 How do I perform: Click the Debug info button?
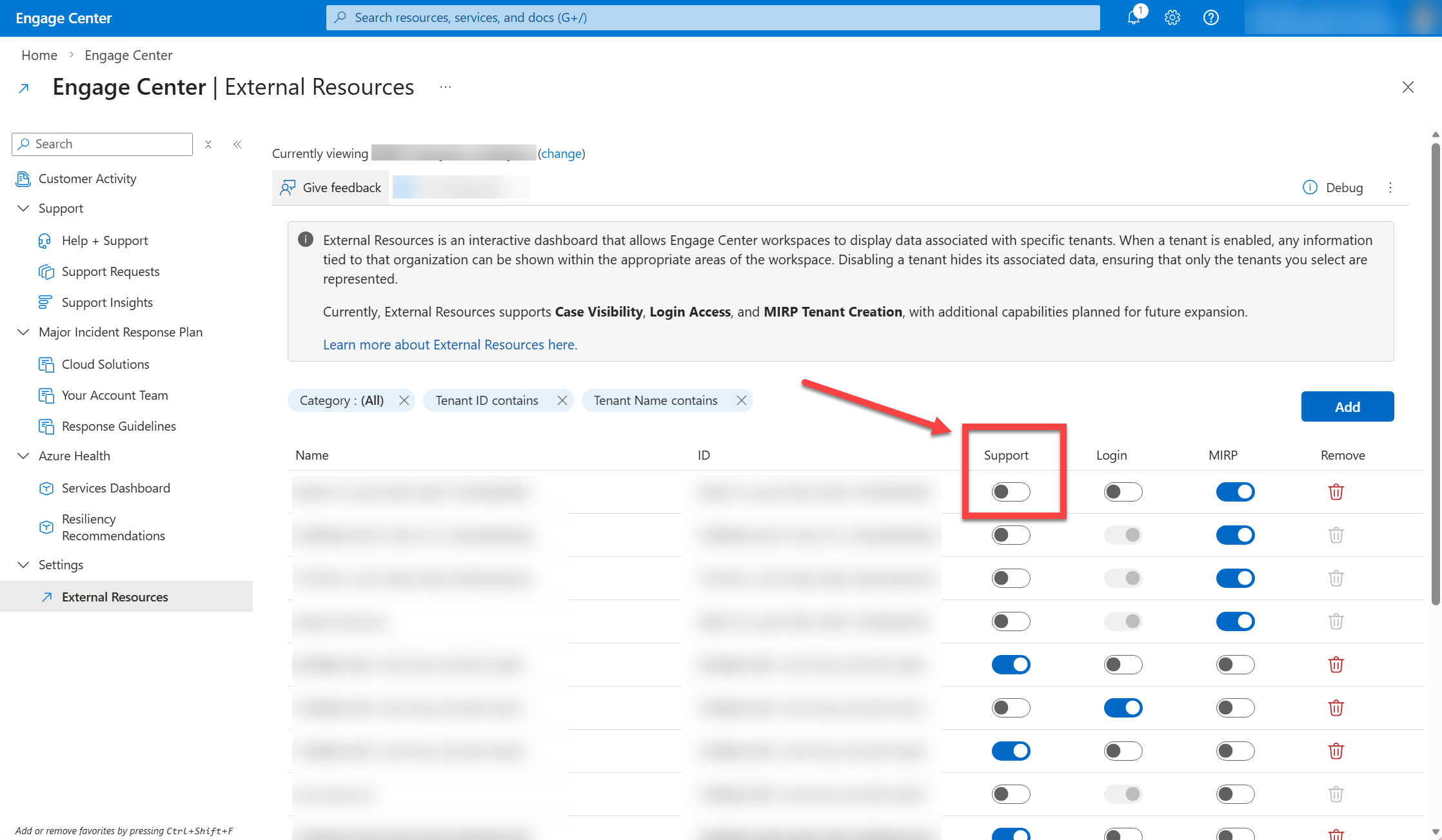(x=1333, y=188)
